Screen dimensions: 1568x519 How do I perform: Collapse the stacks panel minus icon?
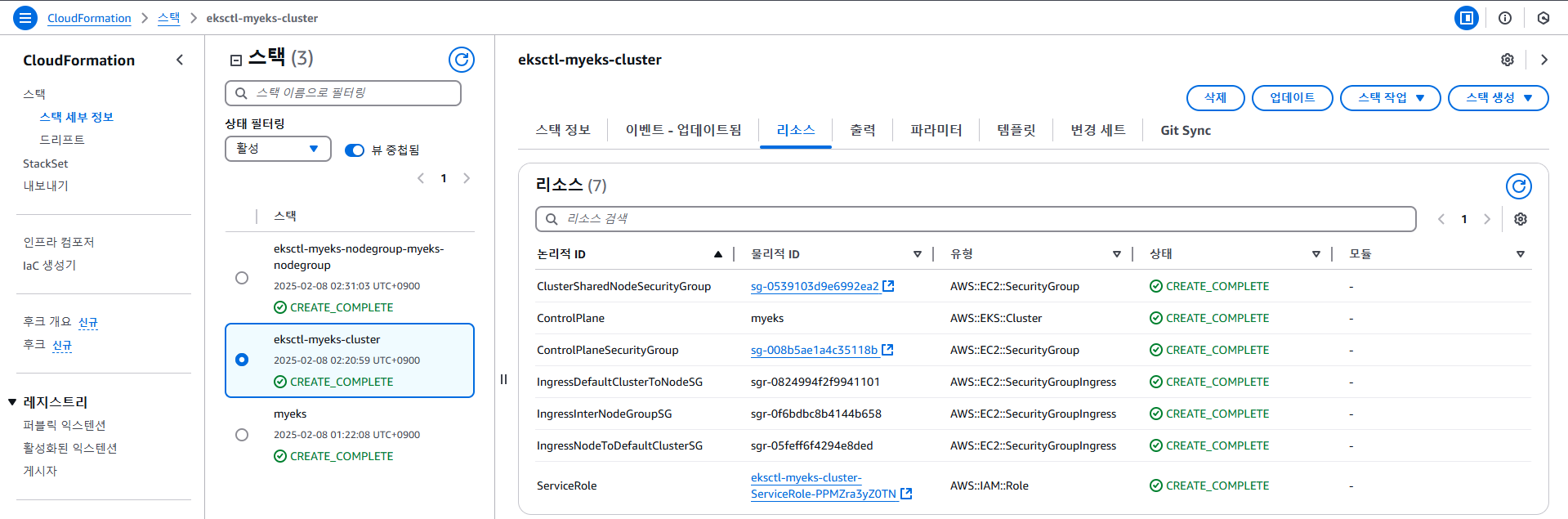click(236, 60)
